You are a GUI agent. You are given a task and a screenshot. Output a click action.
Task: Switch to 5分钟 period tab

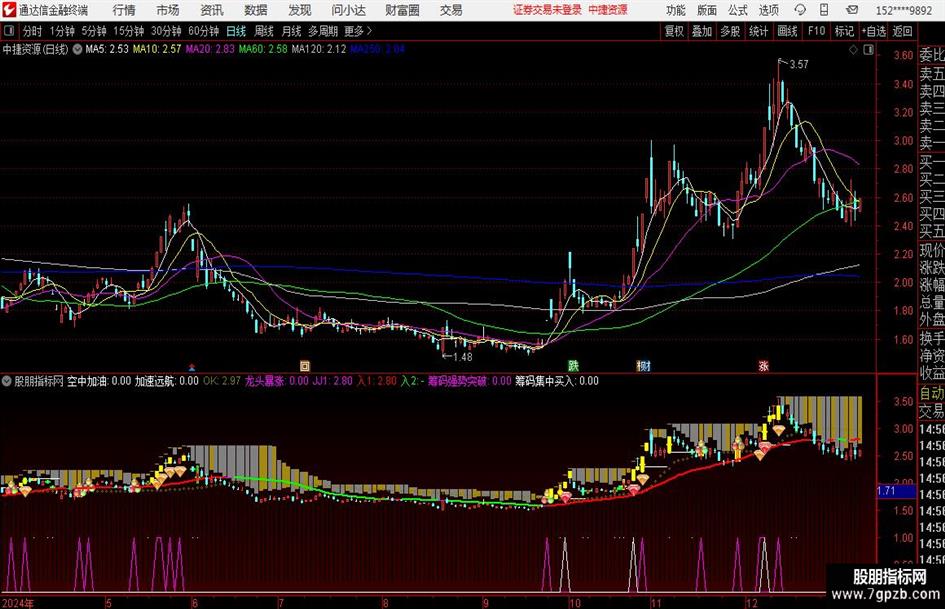coord(93,31)
